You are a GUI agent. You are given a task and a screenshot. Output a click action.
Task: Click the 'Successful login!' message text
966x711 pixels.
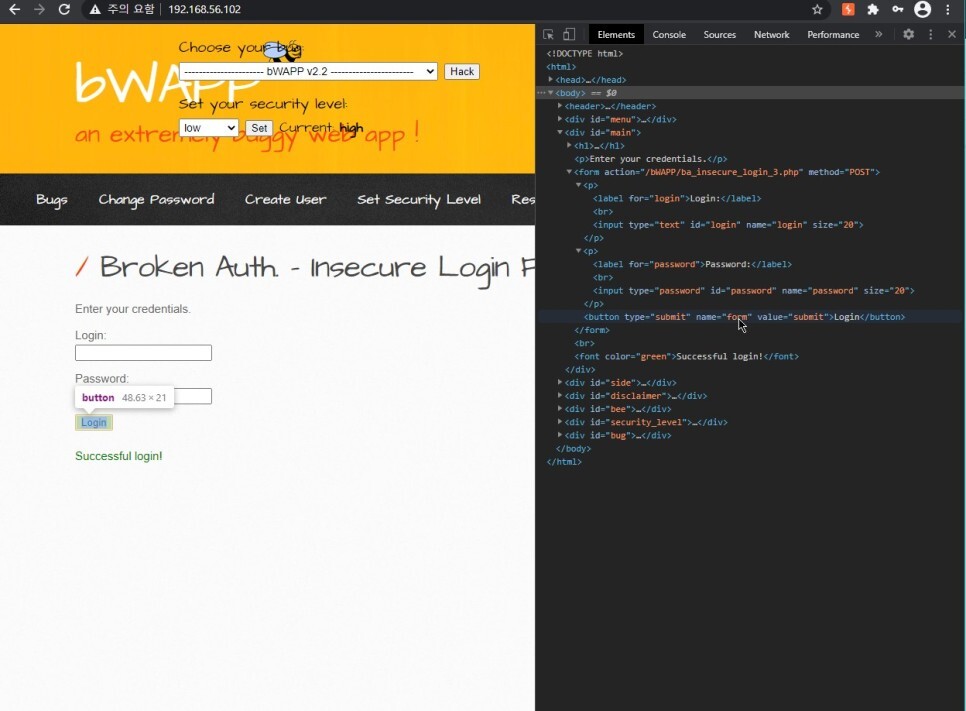coord(119,456)
